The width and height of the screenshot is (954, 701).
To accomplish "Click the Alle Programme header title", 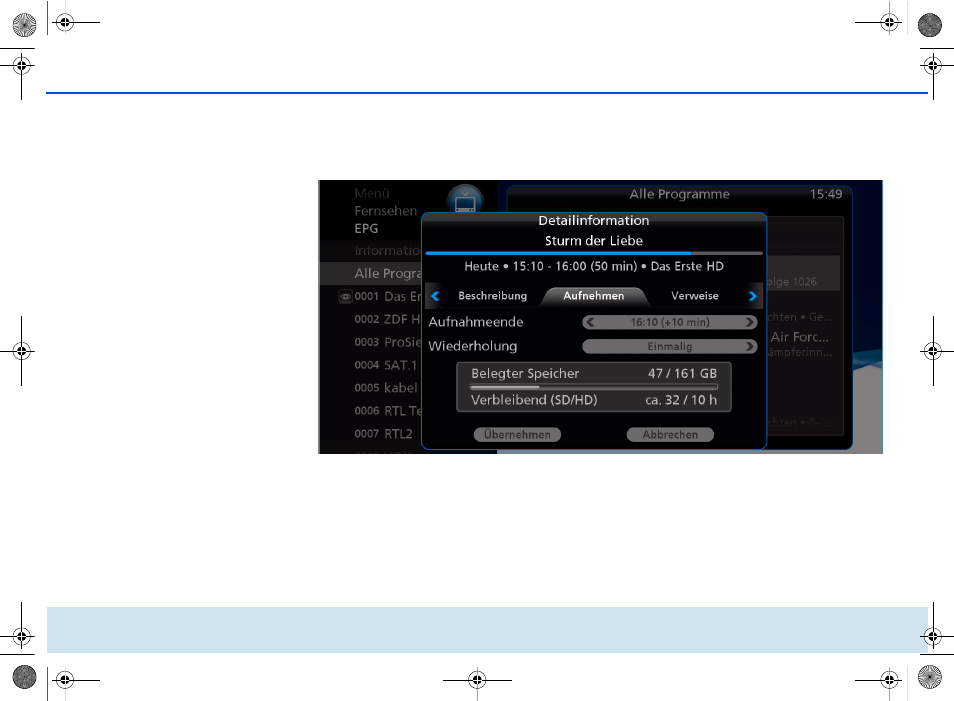I will 680,194.
